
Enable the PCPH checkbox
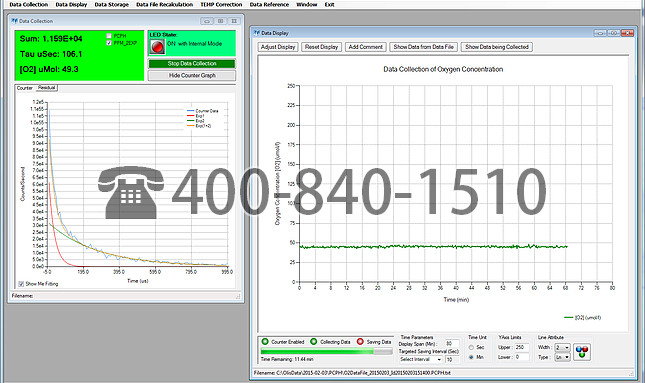(109, 36)
